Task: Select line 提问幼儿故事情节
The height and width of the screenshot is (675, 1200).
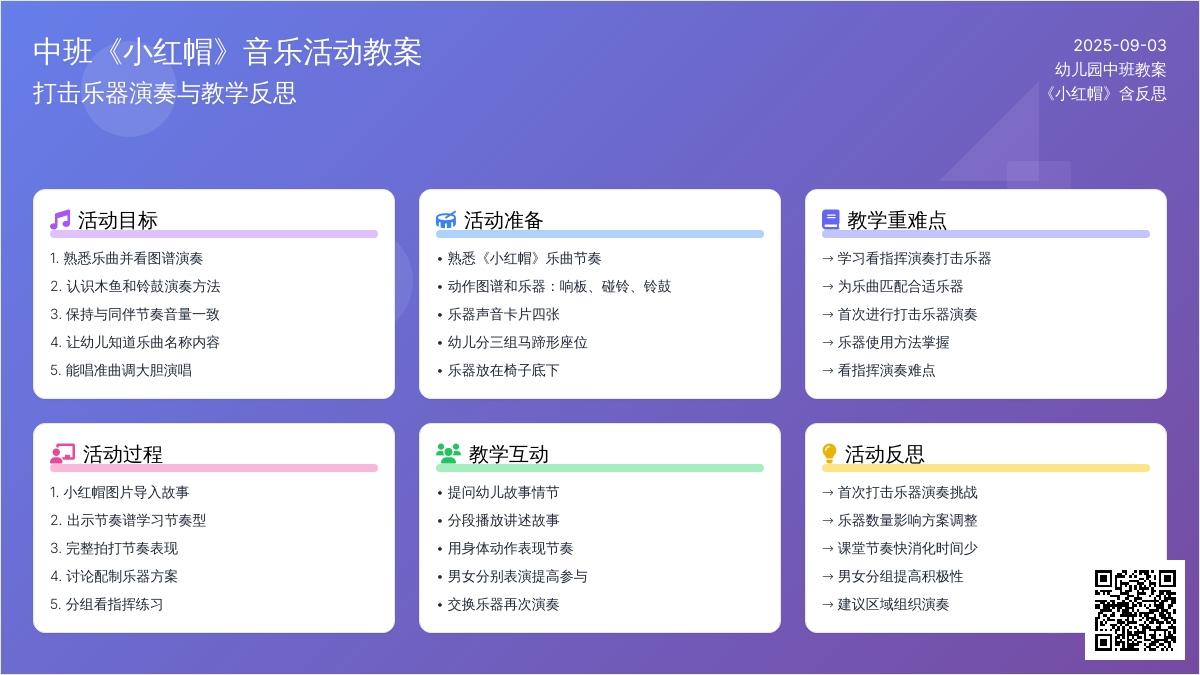Action: click(498, 492)
